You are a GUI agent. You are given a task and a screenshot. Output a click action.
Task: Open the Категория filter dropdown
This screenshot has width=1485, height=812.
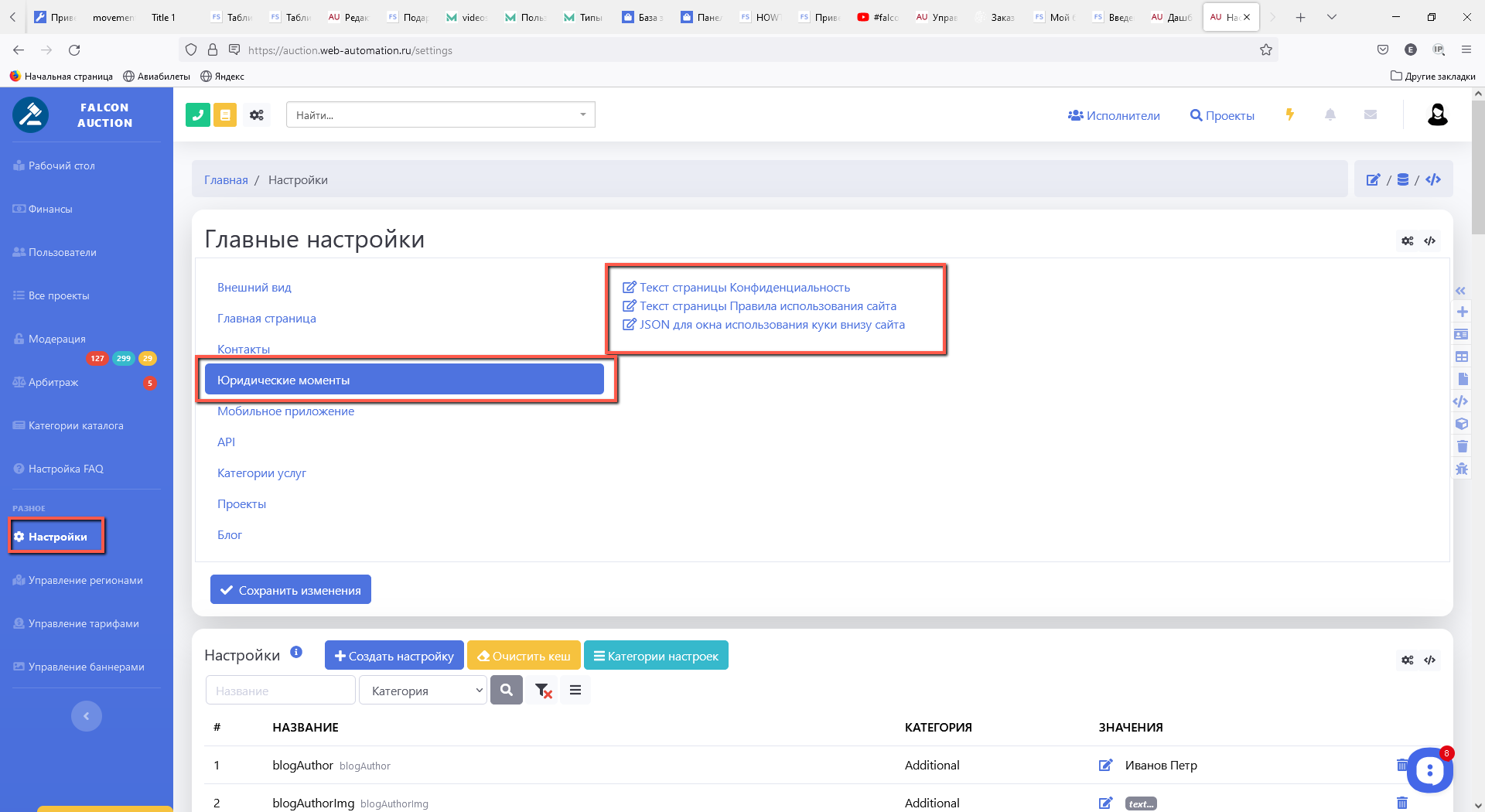422,691
